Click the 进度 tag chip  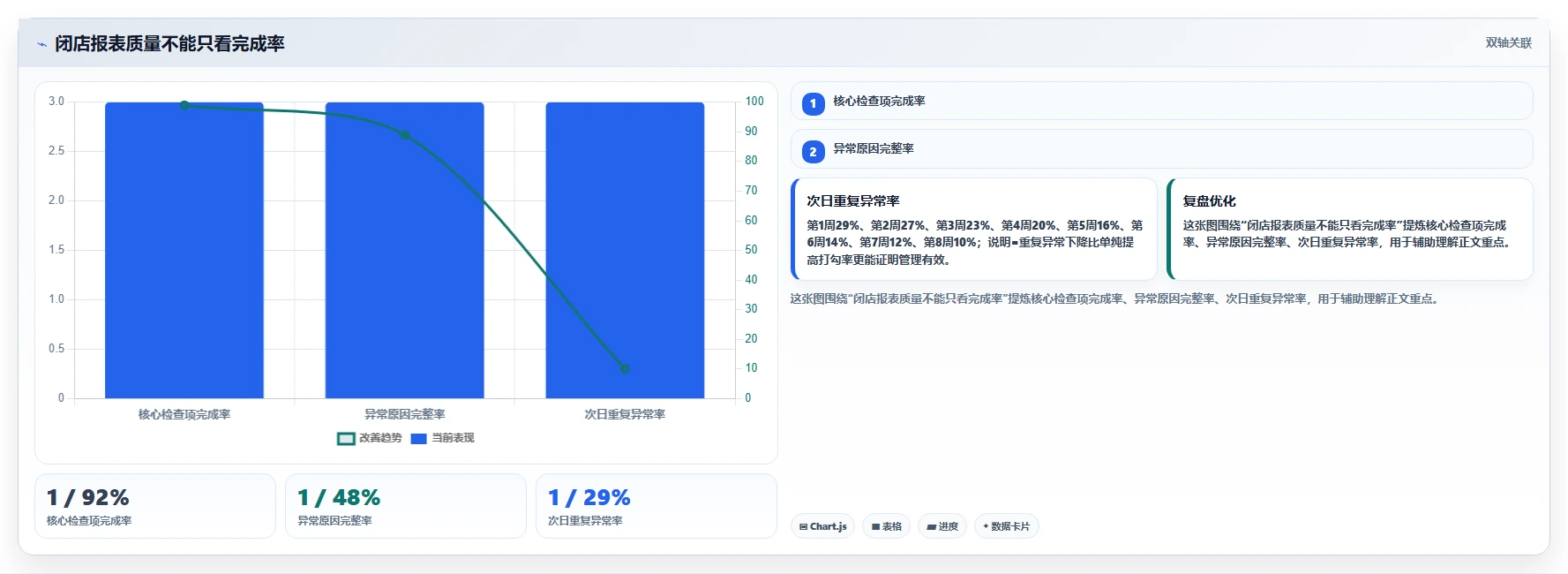[942, 526]
